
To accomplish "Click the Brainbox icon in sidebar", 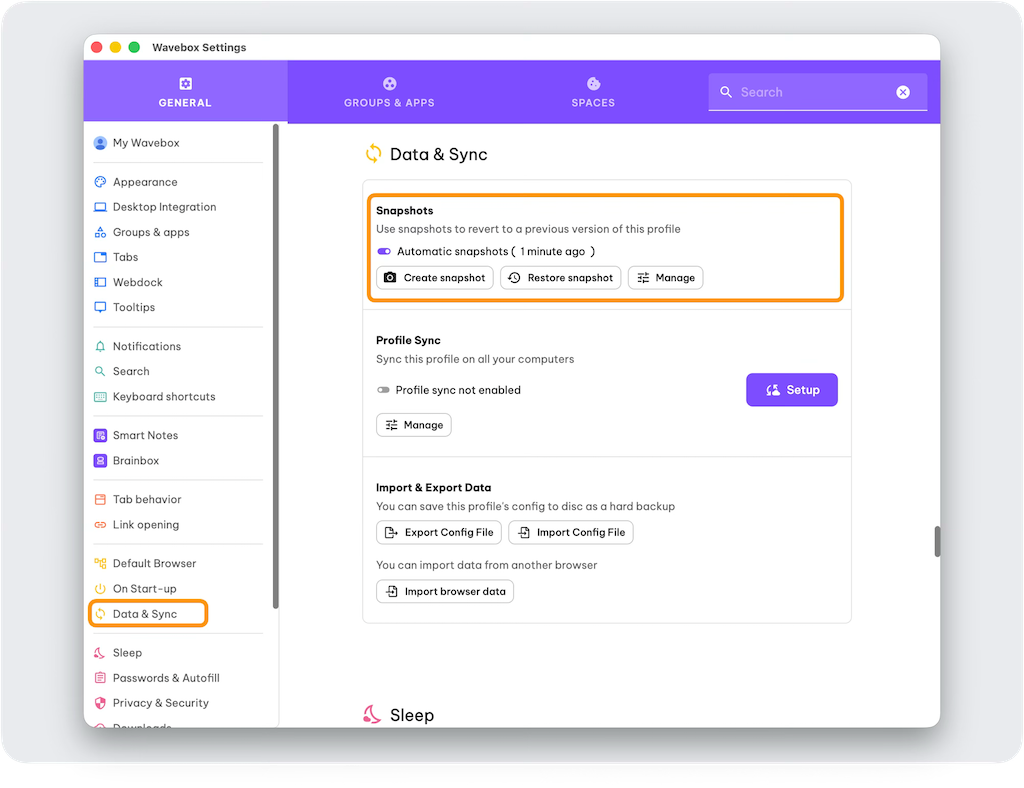I will point(100,461).
